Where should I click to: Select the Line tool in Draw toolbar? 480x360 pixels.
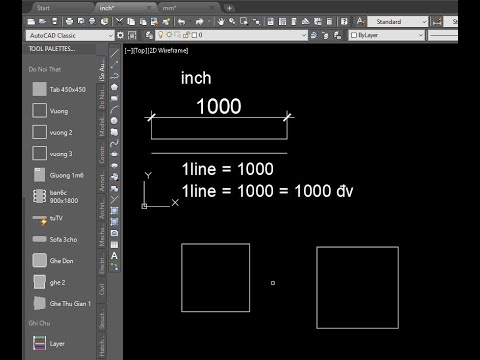pyautogui.click(x=114, y=53)
